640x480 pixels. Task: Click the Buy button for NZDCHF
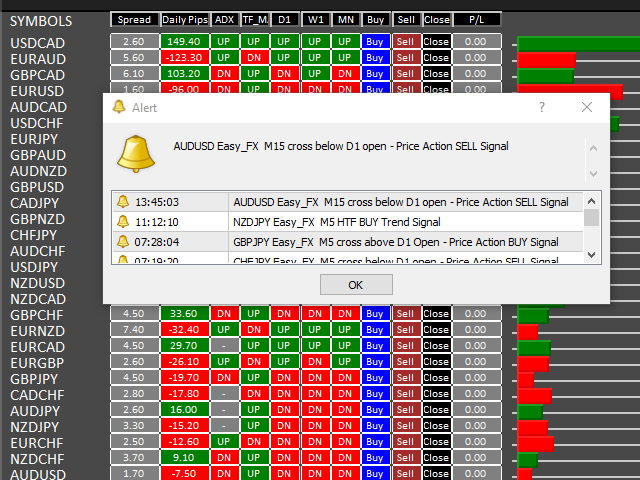pyautogui.click(x=375, y=458)
